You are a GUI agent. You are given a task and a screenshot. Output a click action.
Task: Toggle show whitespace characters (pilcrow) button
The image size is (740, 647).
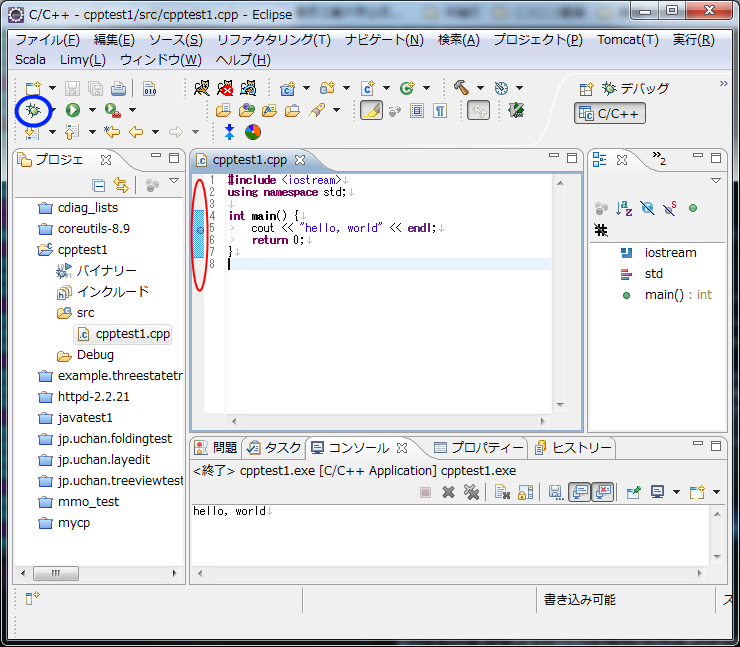[x=440, y=110]
